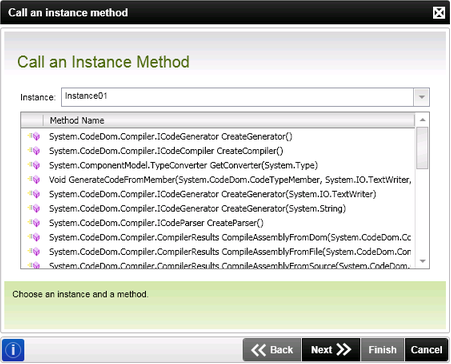Image resolution: width=451 pixels, height=364 pixels.
Task: Go to the Next step
Action: click(x=331, y=350)
